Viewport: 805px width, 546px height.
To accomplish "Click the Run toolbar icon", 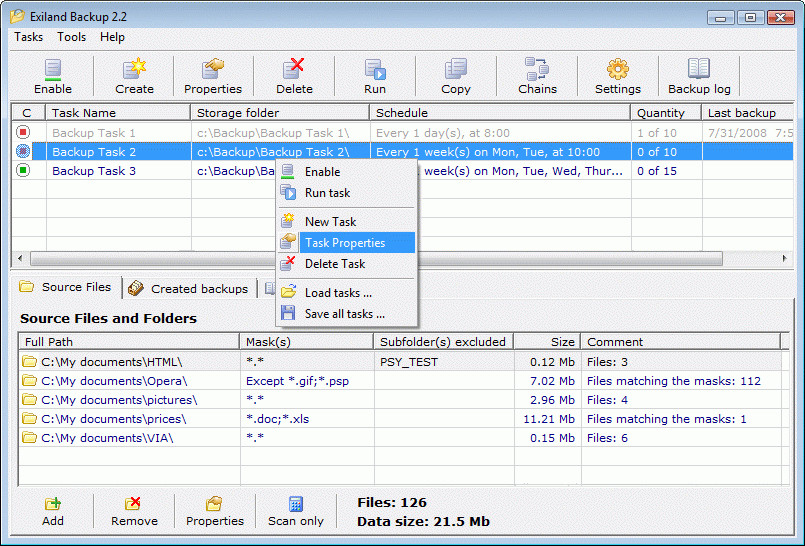I will [x=375, y=70].
